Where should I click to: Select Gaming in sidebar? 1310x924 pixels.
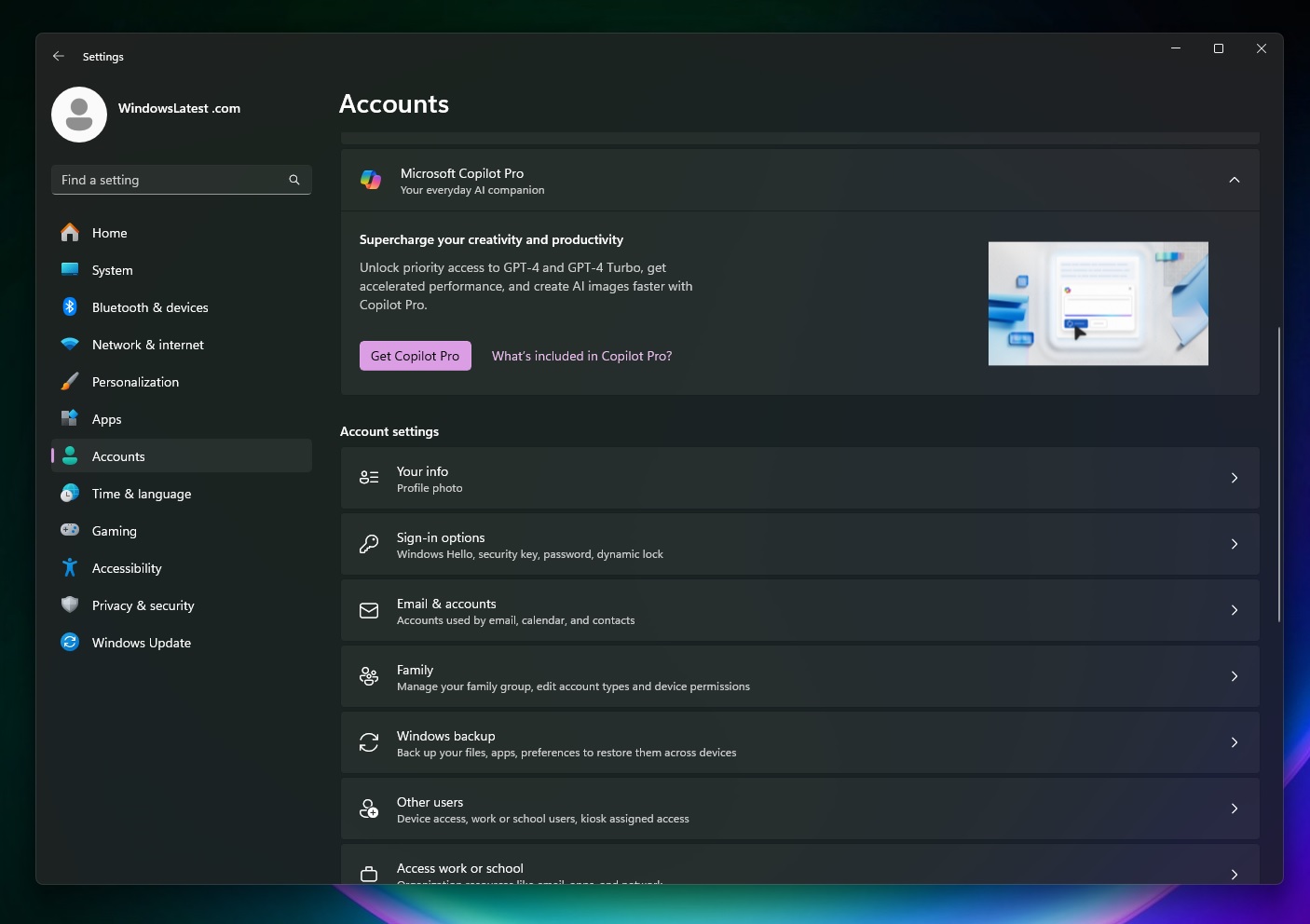[x=182, y=530]
